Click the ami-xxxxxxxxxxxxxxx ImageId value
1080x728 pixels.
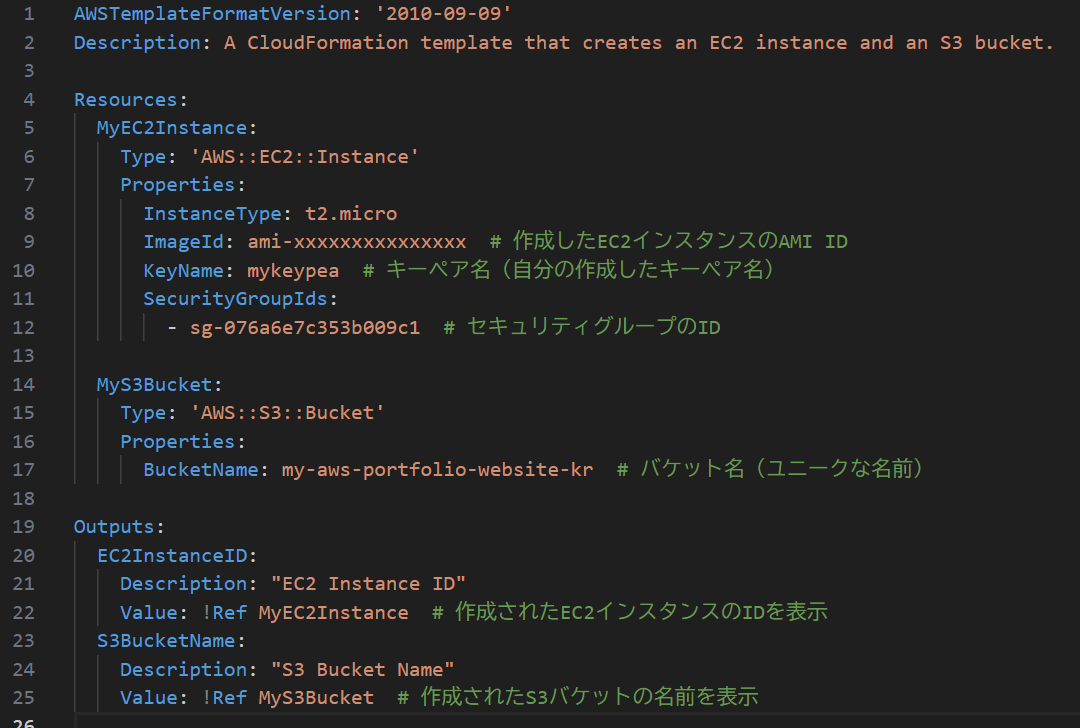(357, 242)
